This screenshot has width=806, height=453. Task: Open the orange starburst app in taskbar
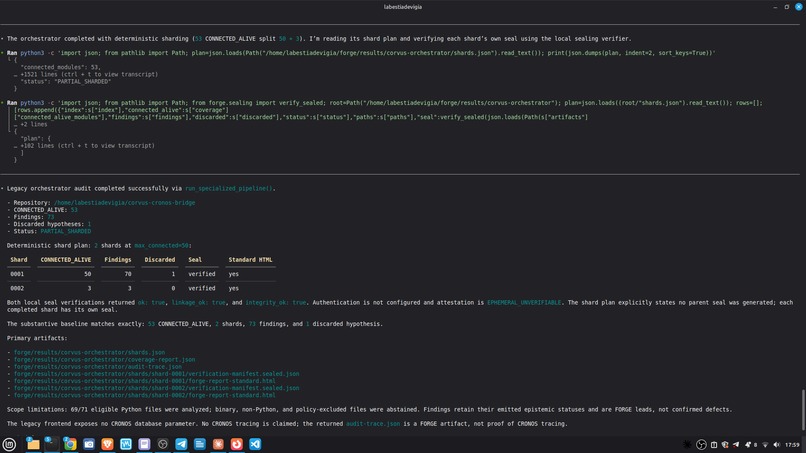(x=218, y=444)
